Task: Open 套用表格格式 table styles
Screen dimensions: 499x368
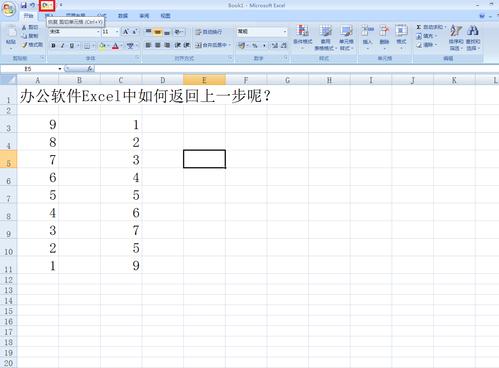Action: coord(325,37)
